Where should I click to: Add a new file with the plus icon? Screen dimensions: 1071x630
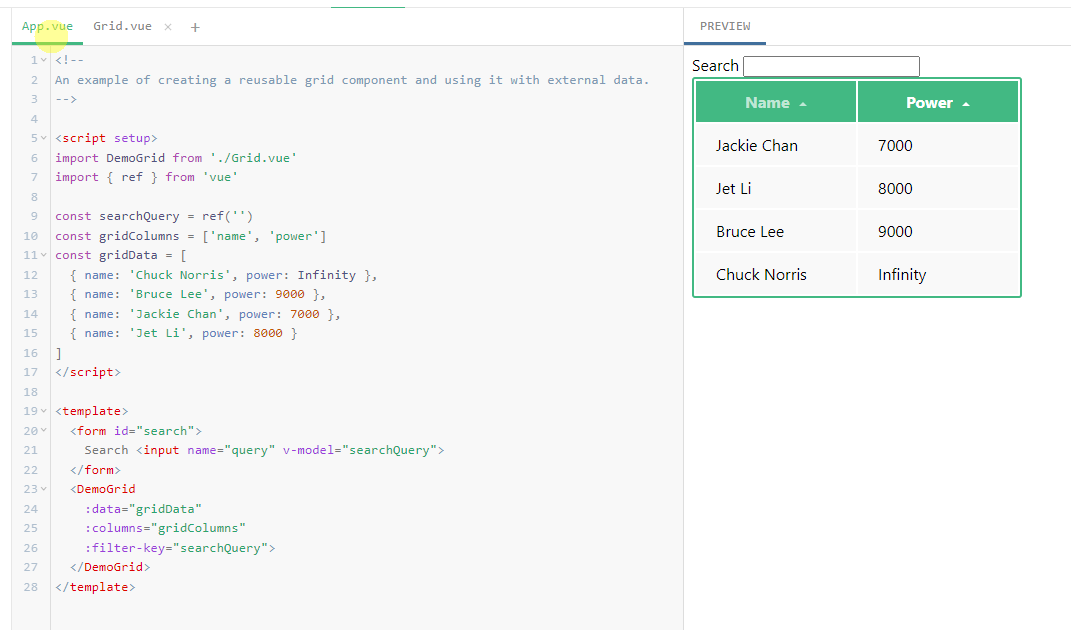click(x=195, y=27)
